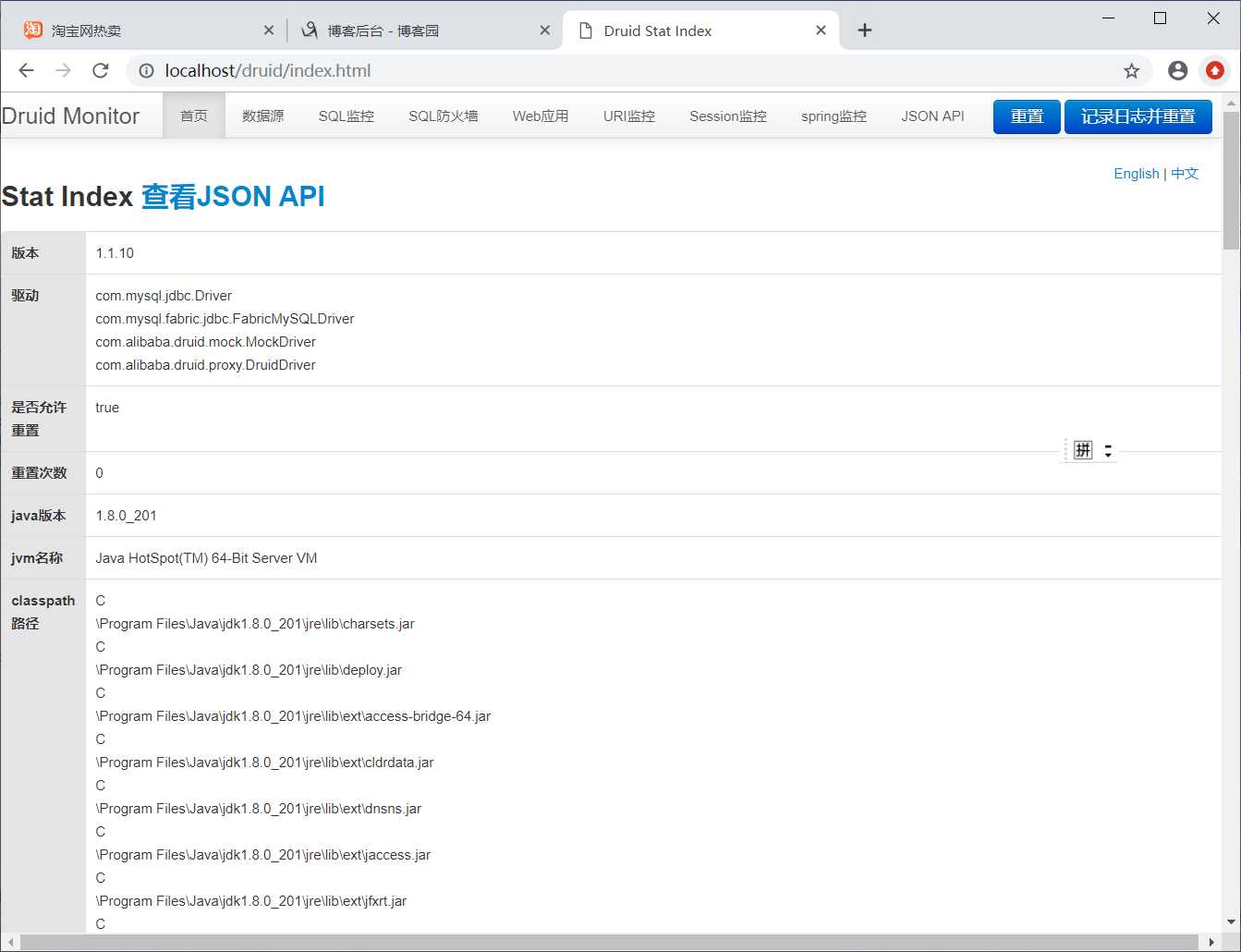This screenshot has height=952, width=1241.
Task: Go back using the browser back arrow
Action: [x=26, y=70]
